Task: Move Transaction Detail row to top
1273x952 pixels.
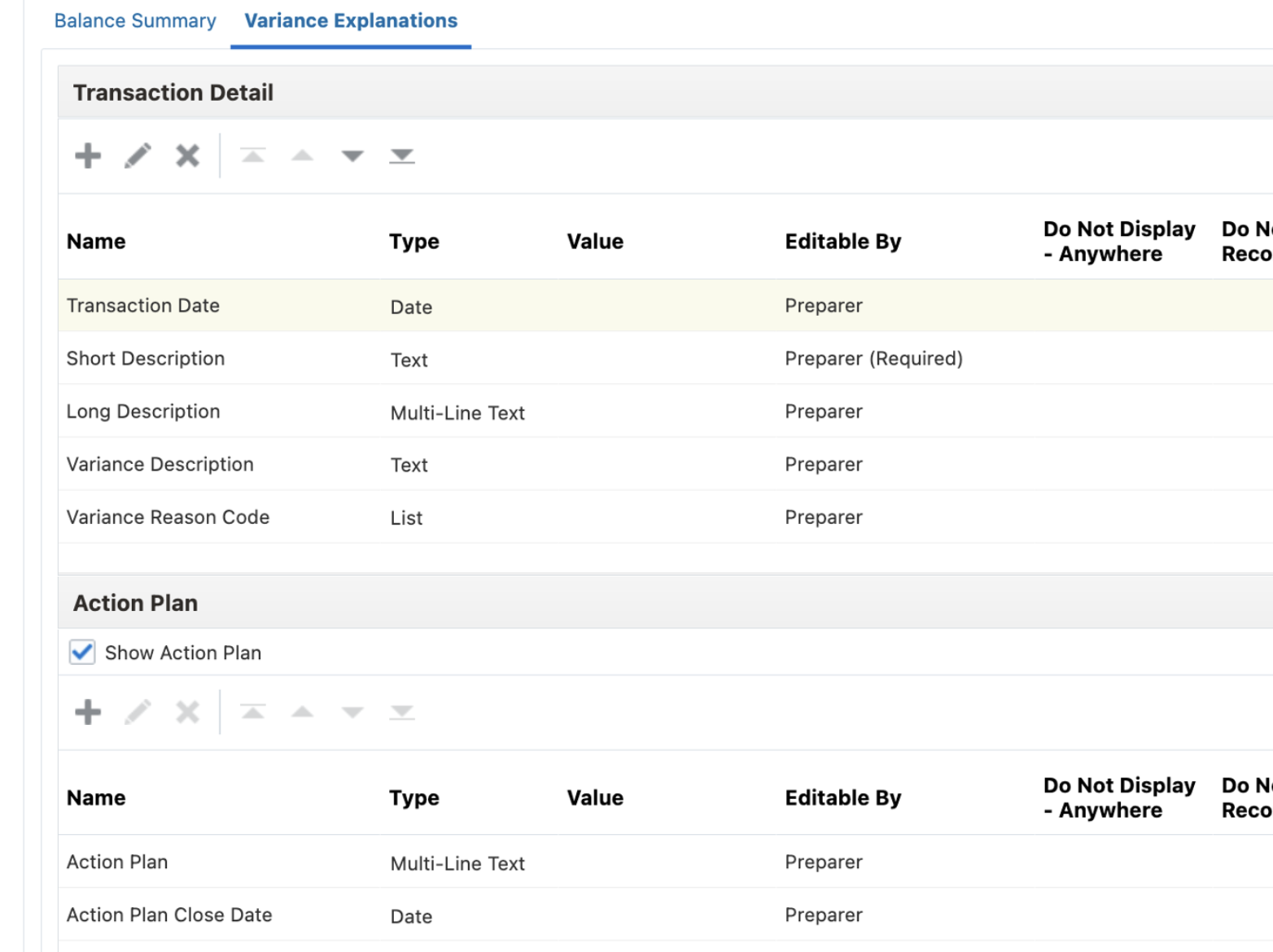Action: [253, 155]
